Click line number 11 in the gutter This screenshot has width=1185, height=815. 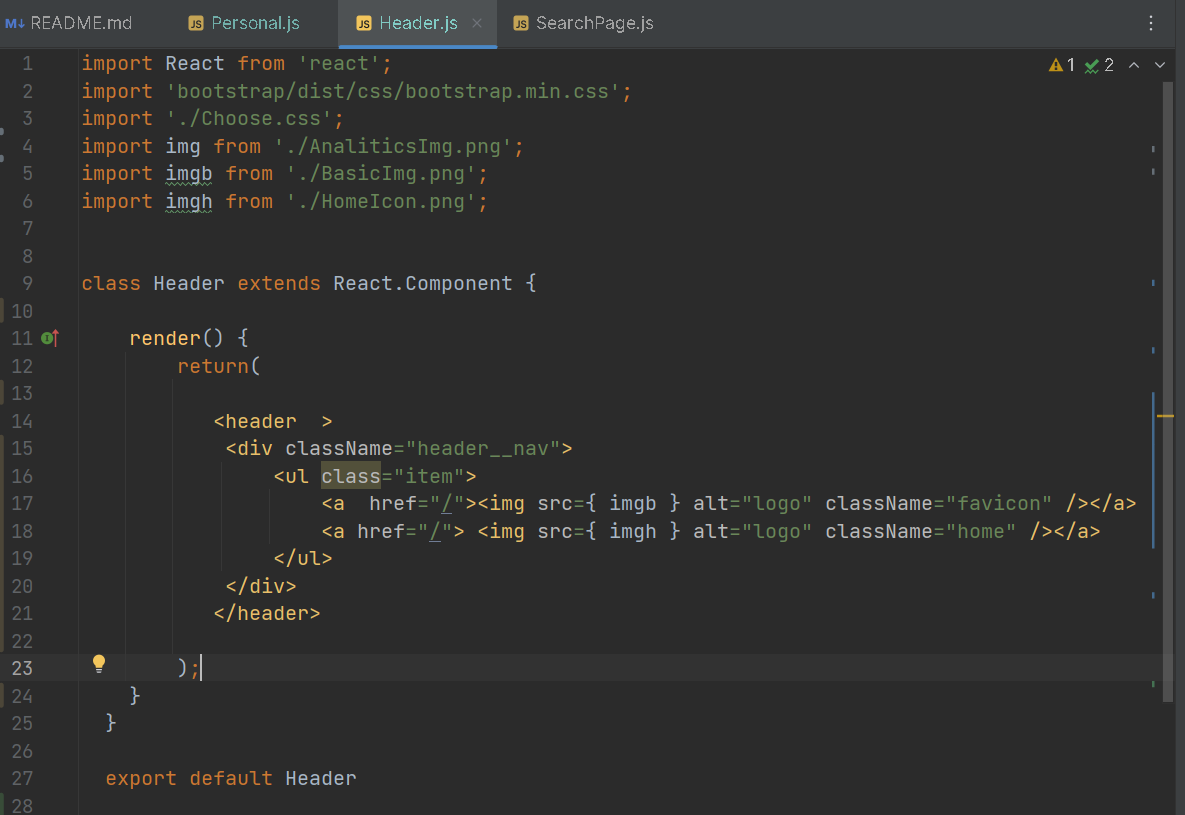[x=22, y=338]
